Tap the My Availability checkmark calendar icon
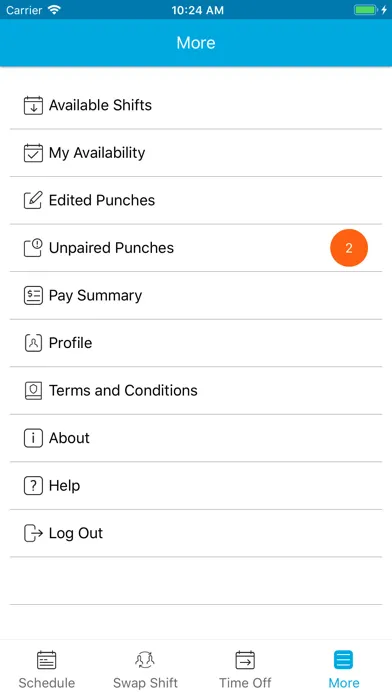 tap(33, 153)
